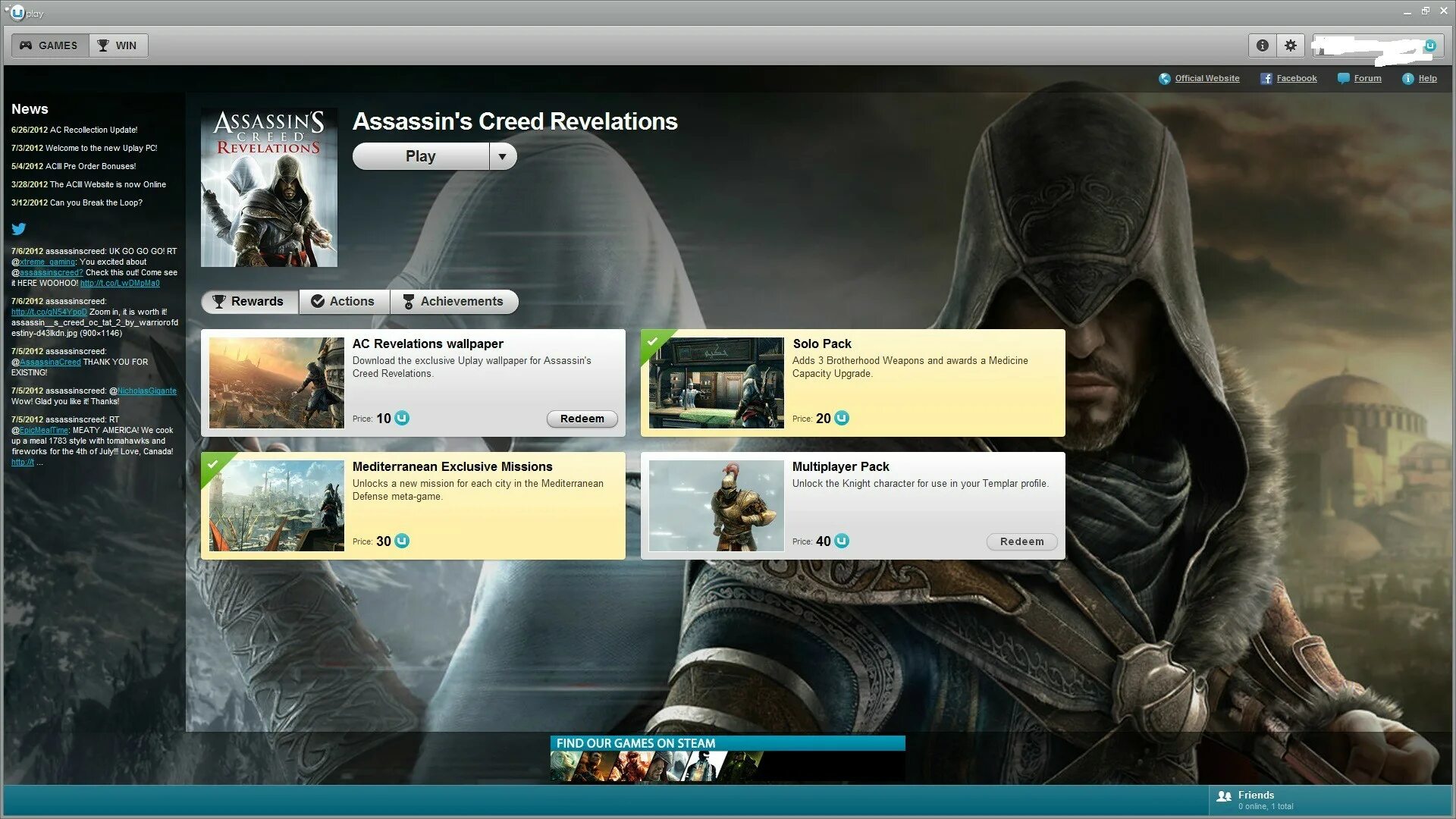
Task: Click the Multiplayer Pack Knight thumbnail
Action: coord(717,506)
